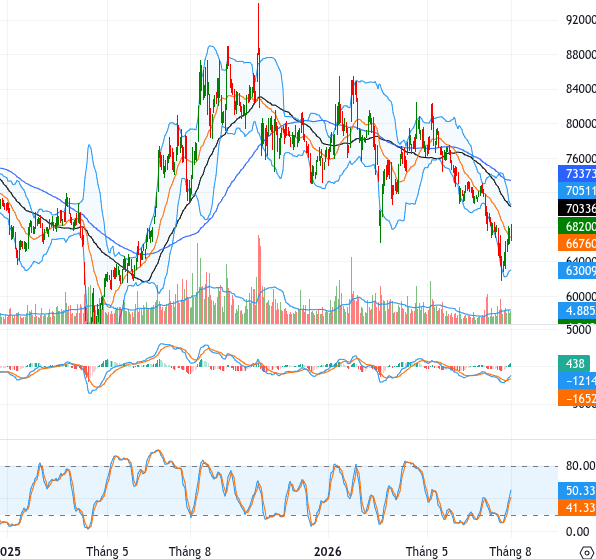Viewport: 596px width, 559px height.
Task: Click the orange 66760 price label
Action: [577, 243]
